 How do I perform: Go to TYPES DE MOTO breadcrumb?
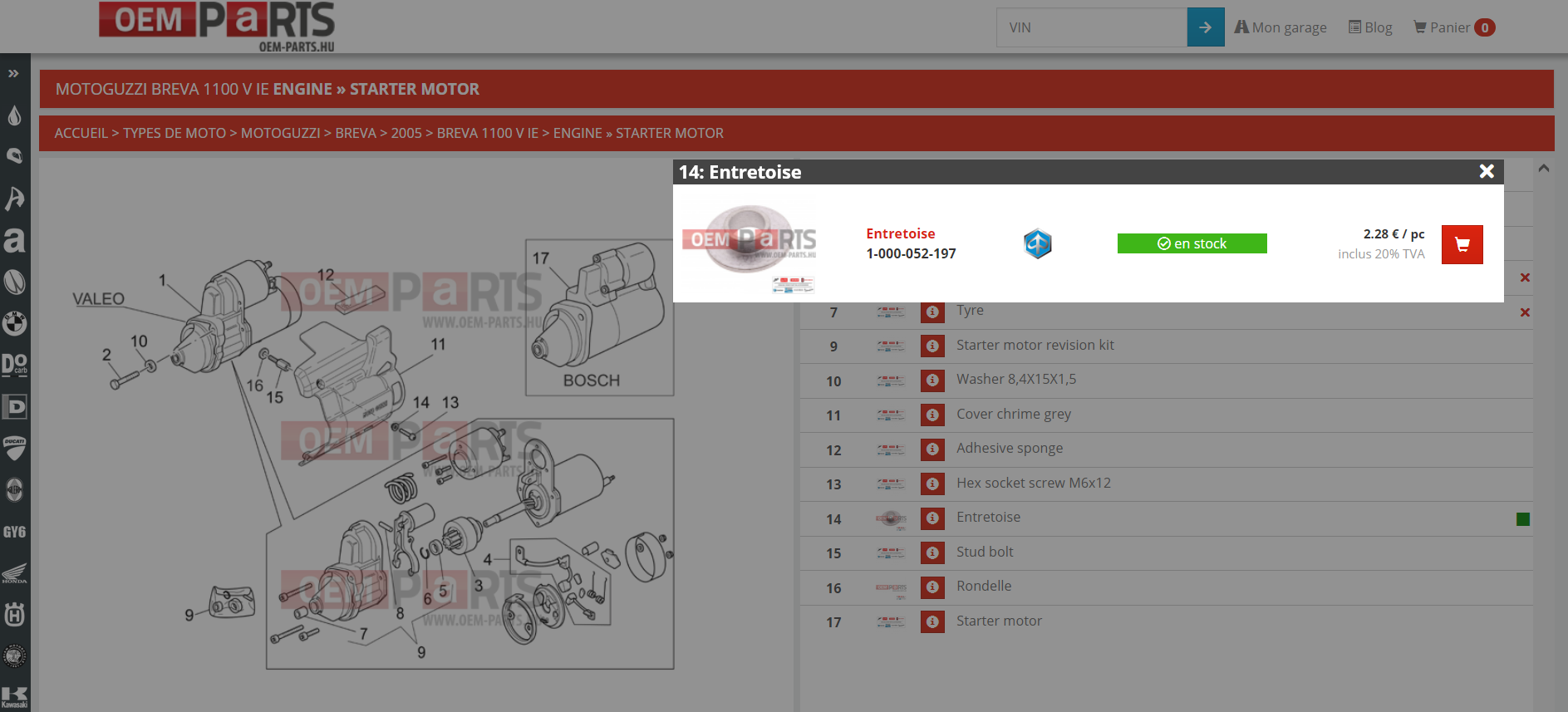(x=174, y=133)
